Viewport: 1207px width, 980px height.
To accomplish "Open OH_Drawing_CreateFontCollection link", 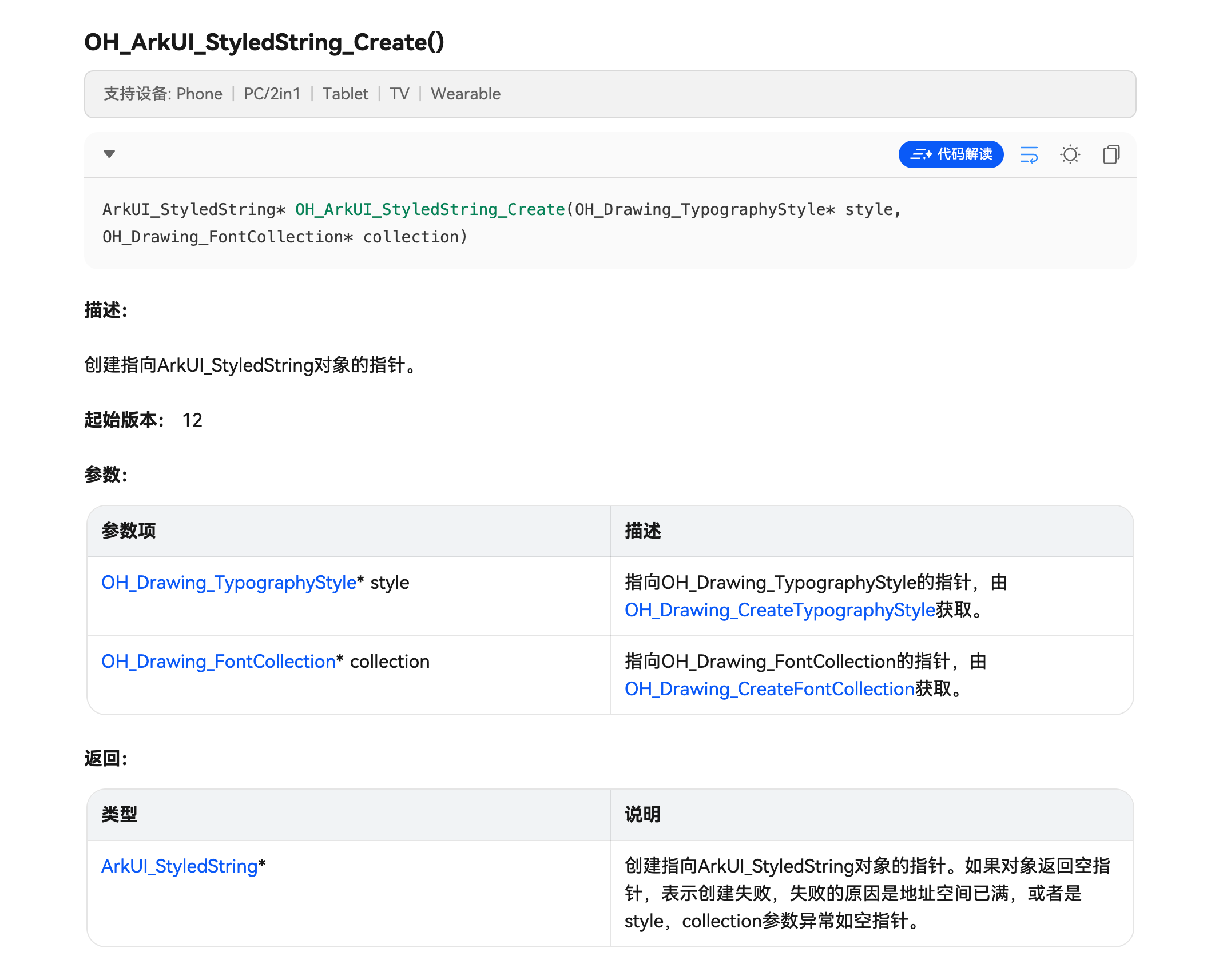I will coord(769,689).
